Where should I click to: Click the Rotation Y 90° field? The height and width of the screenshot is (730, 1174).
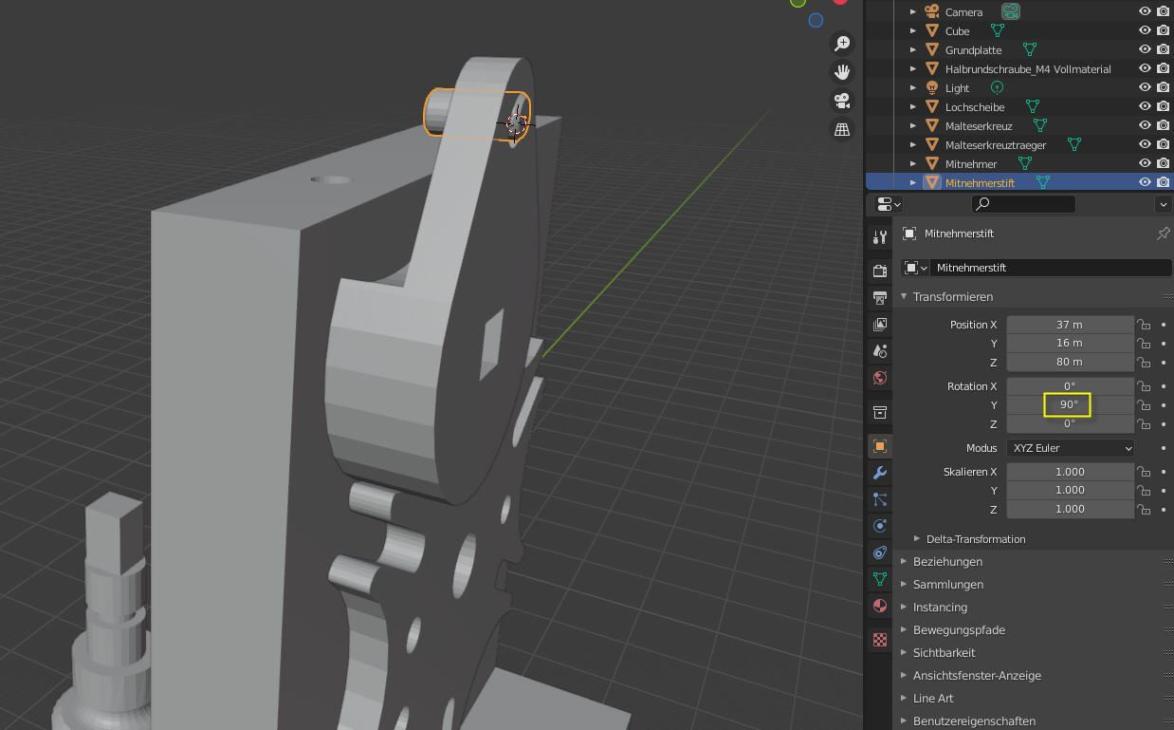pyautogui.click(x=1070, y=405)
